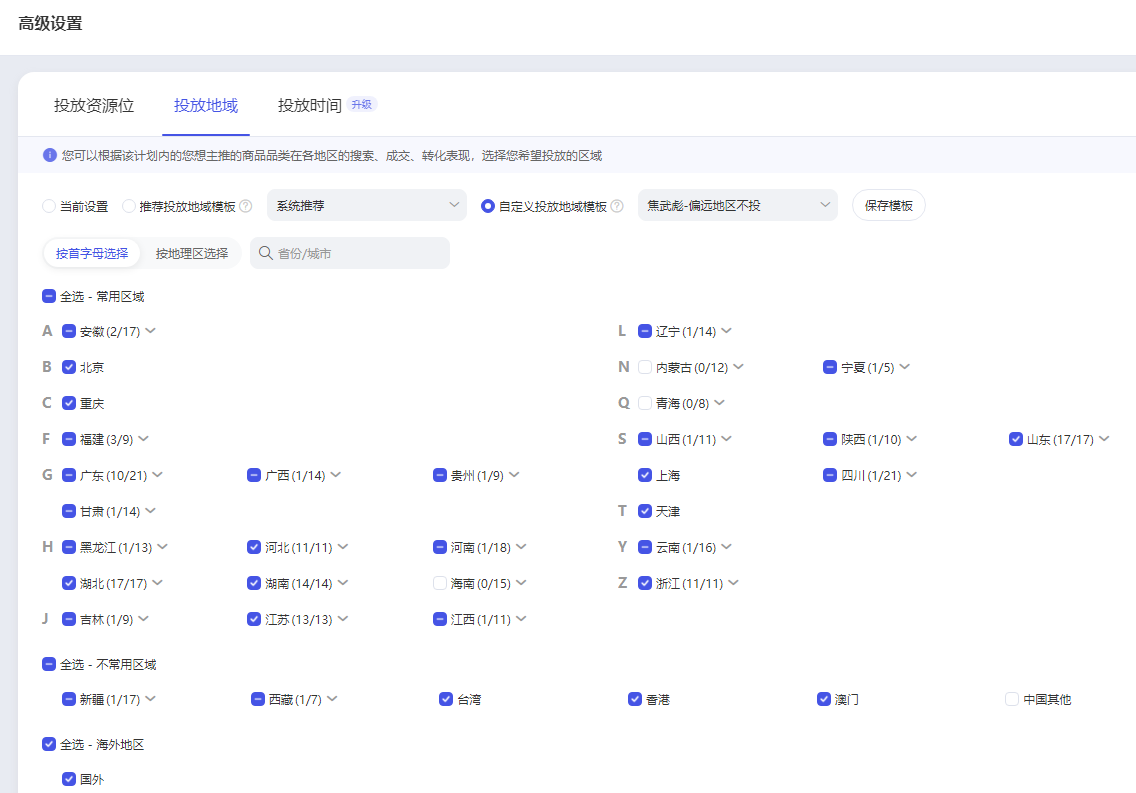Screen dimensions: 1136x793
Task: Switch to 按地理区选择 mode
Action: point(192,253)
